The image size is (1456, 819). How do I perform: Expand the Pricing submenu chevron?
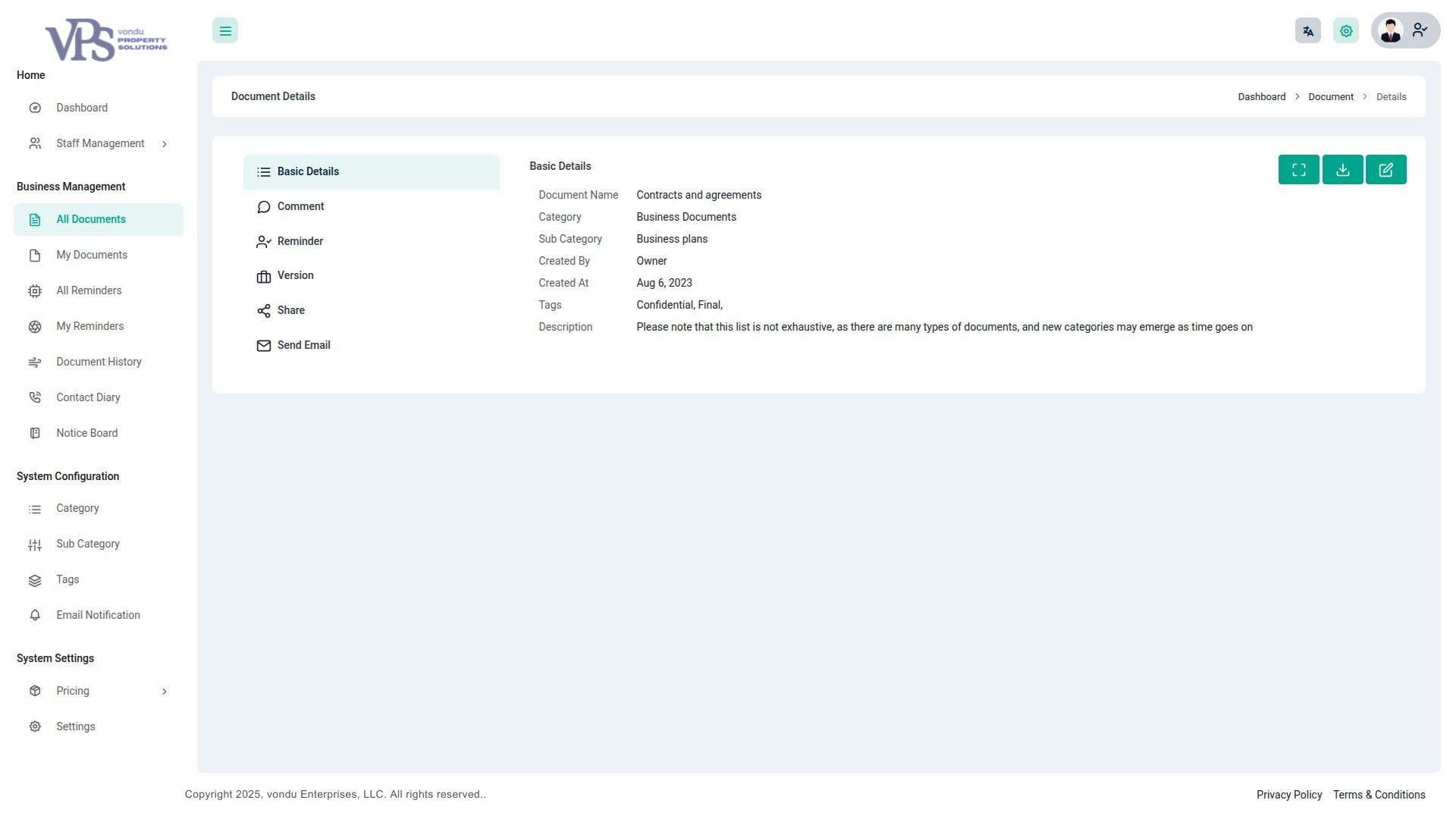(165, 692)
